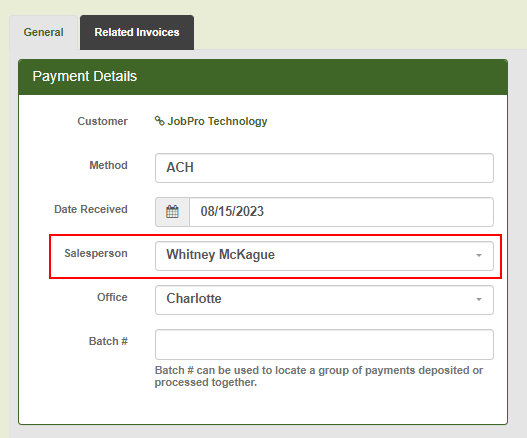The width and height of the screenshot is (527, 438).
Task: Click the Batch # help text description
Action: [319, 376]
